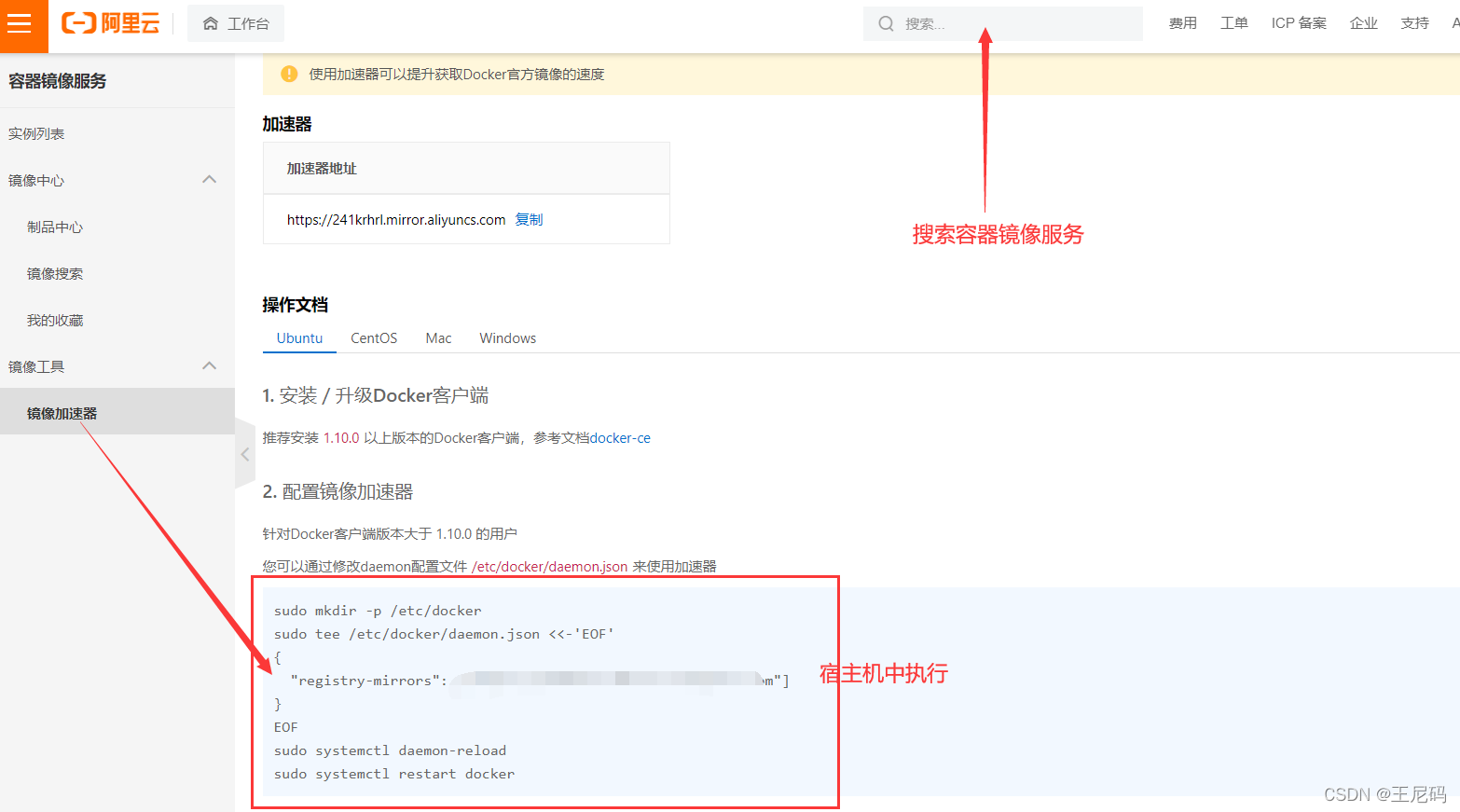1460x812 pixels.
Task: Collapse the 镜像工具 sidebar section chevron
Action: click(210, 365)
